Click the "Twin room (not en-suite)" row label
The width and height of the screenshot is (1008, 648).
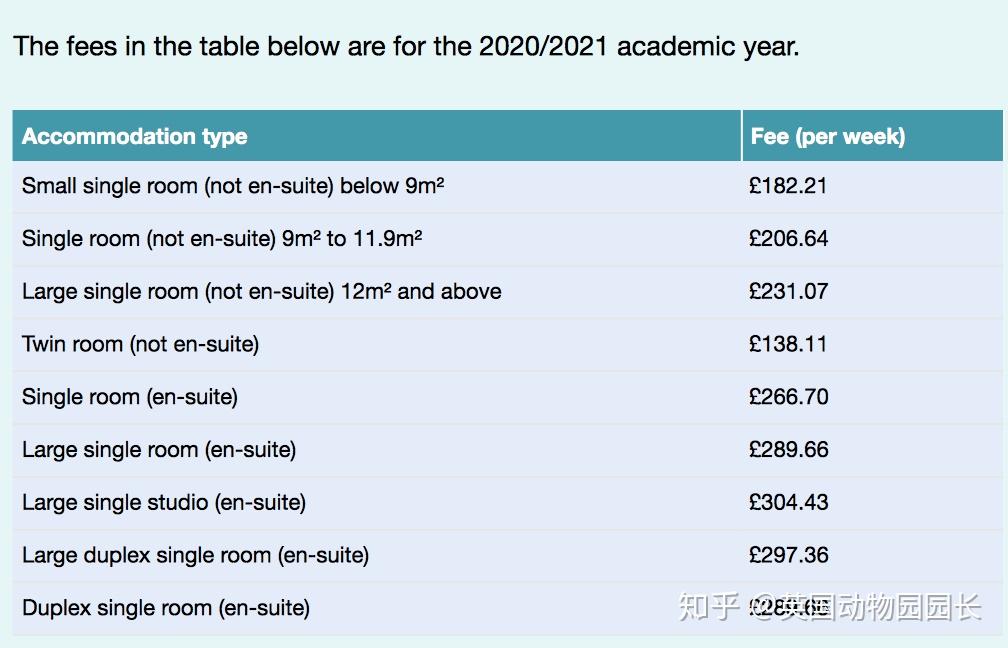pyautogui.click(x=141, y=345)
